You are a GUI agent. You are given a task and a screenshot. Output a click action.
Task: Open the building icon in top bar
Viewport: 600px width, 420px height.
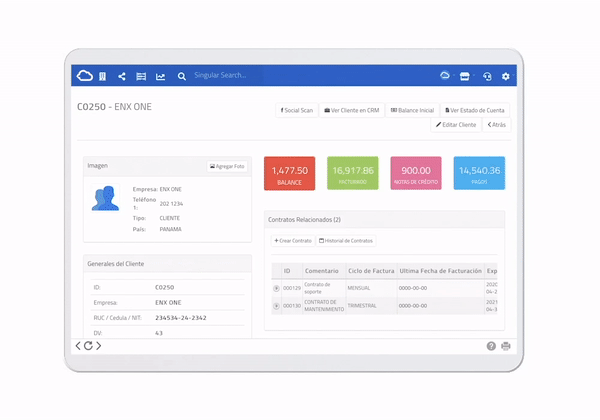click(103, 77)
